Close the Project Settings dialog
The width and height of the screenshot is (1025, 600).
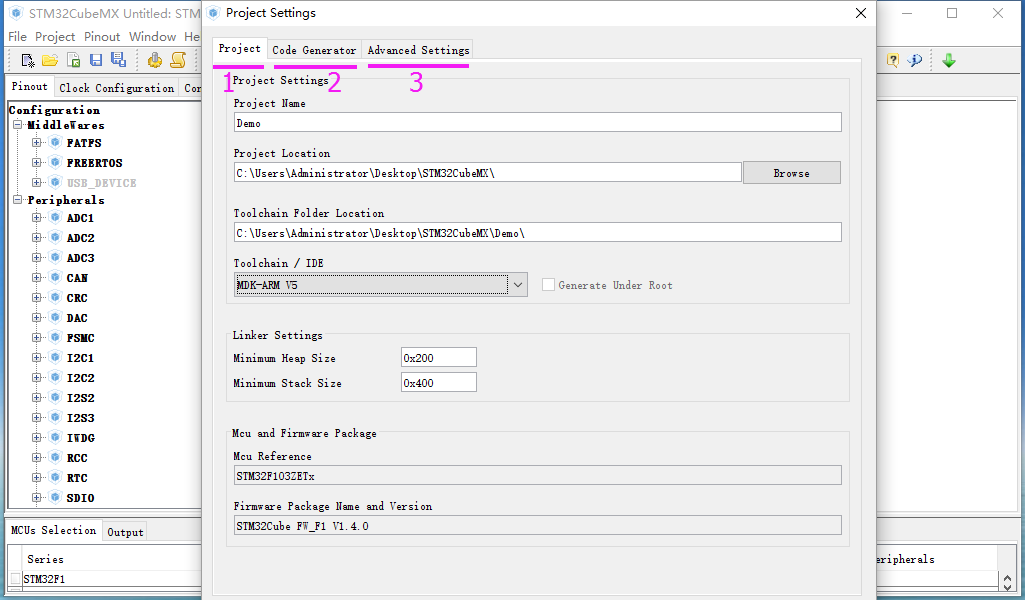[861, 13]
